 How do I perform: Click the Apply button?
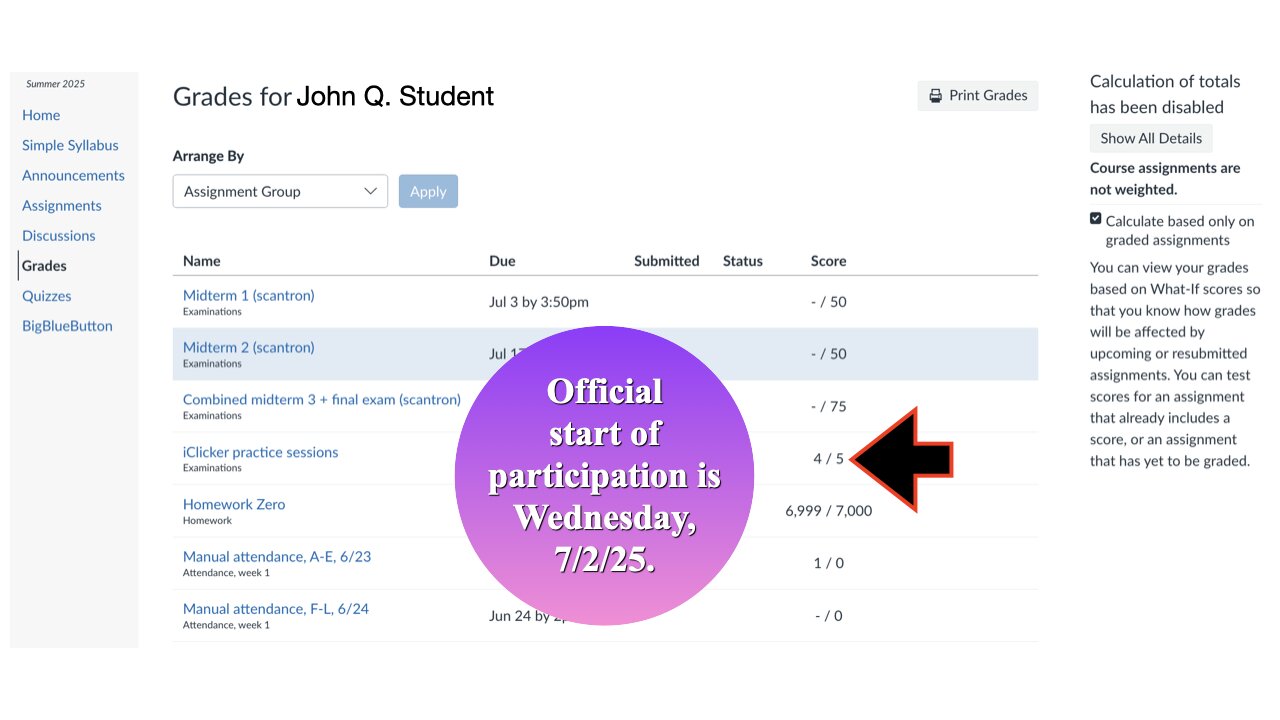(x=428, y=191)
